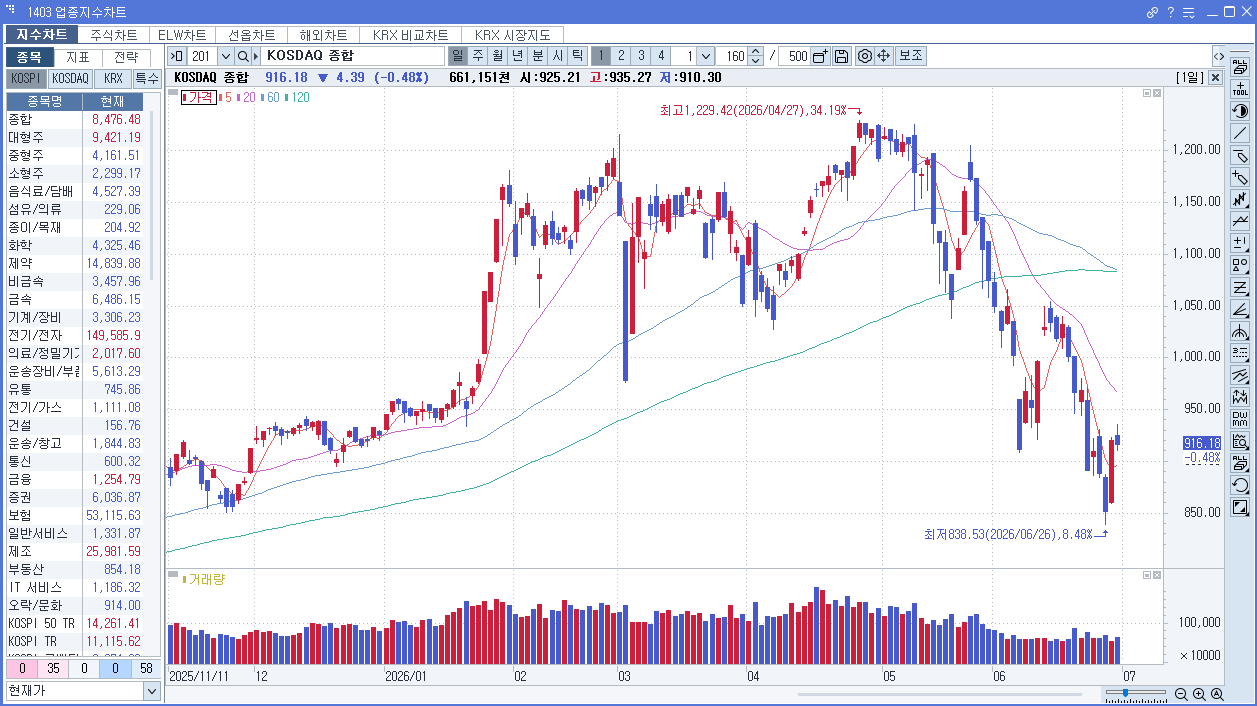Click the save floppy disk toolbar icon

(x=841, y=56)
